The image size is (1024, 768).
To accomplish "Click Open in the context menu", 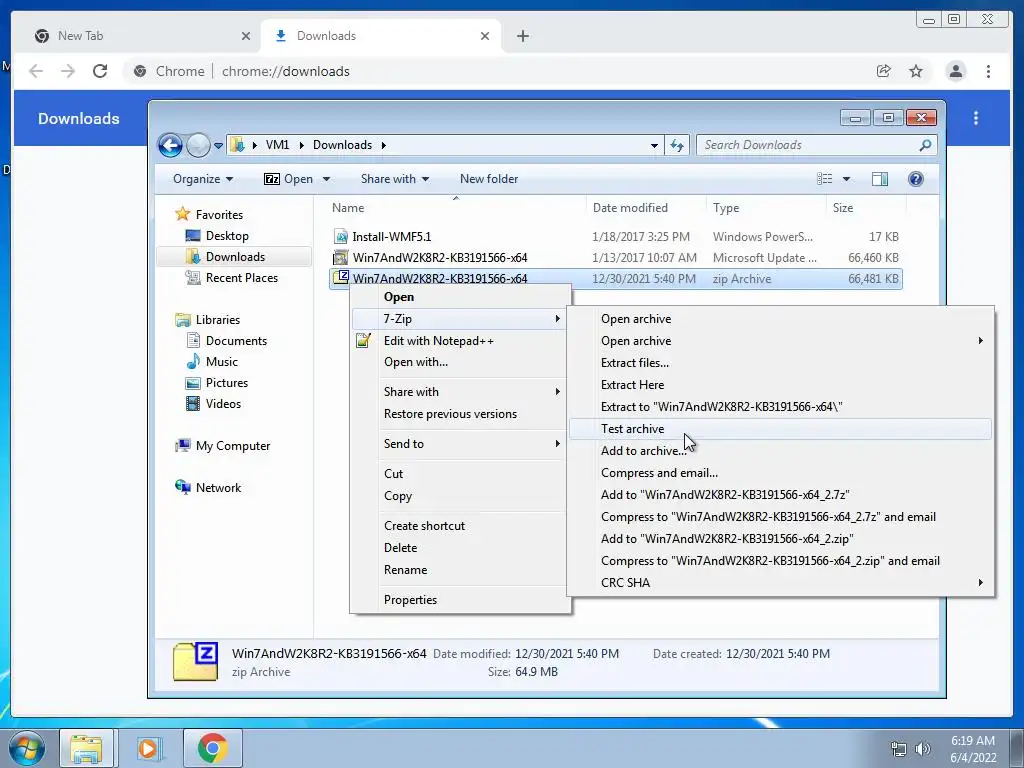I will click(398, 296).
